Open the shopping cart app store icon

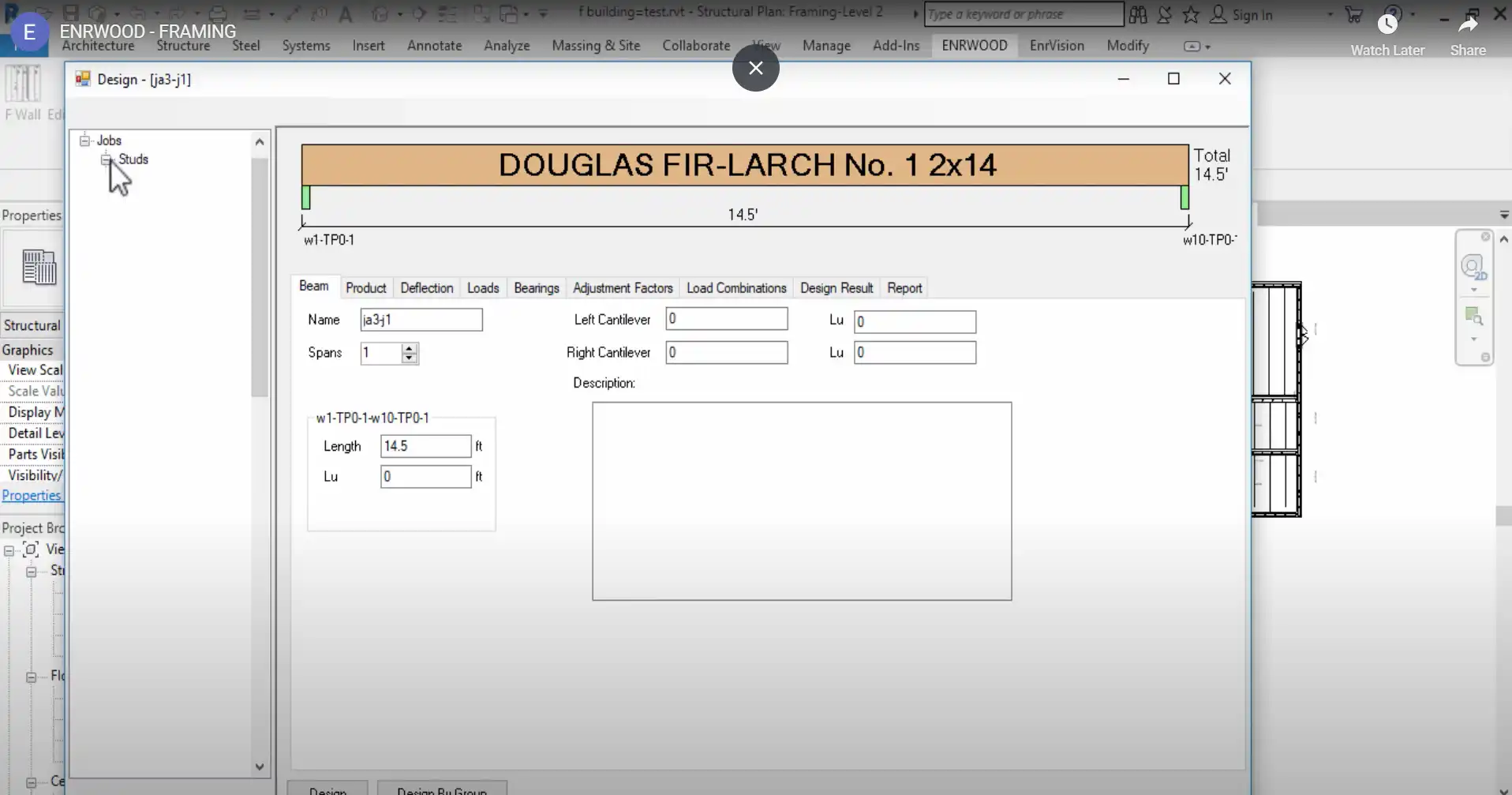[1354, 14]
